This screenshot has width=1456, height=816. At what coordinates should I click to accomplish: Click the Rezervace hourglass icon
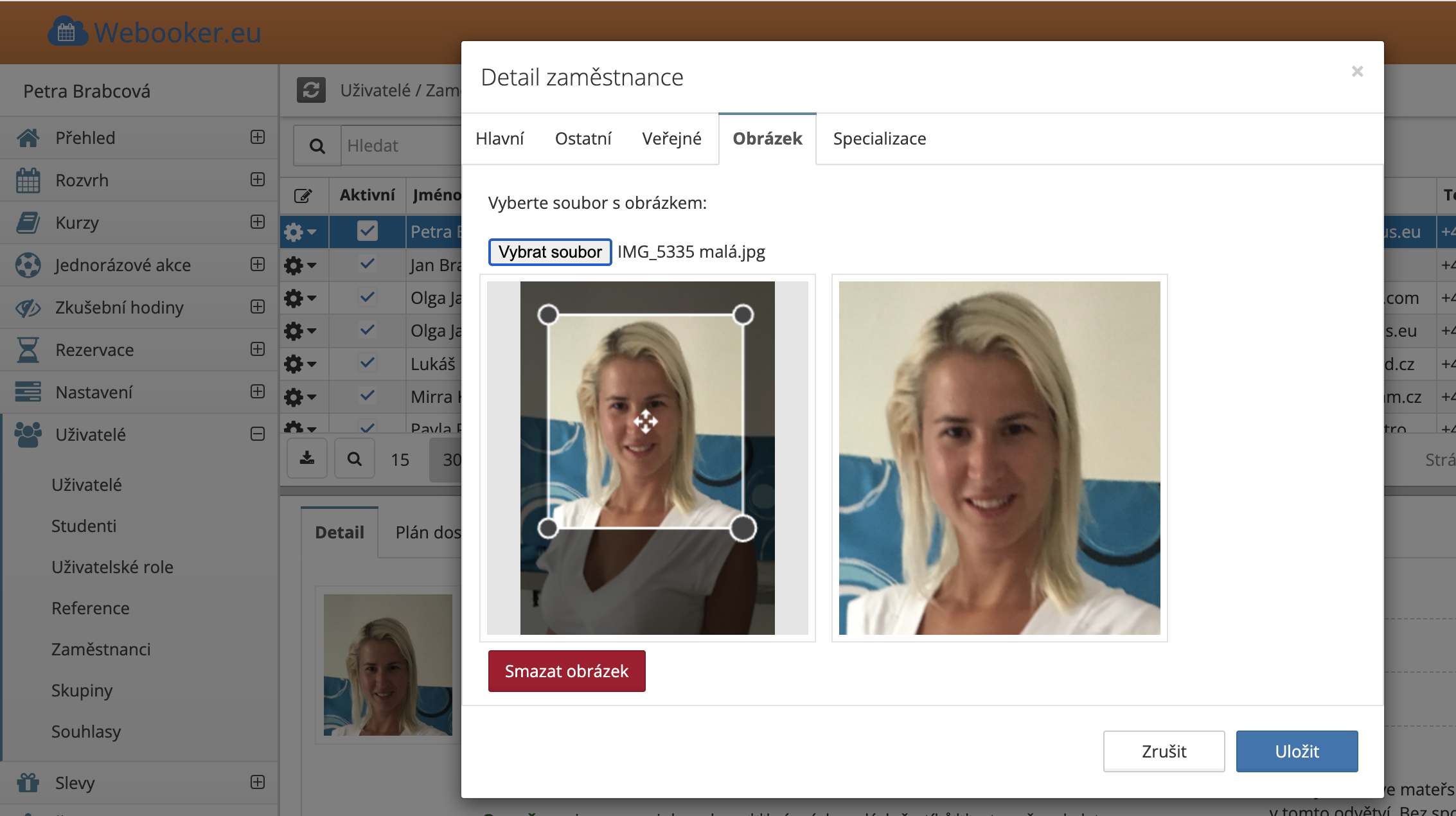[x=28, y=350]
